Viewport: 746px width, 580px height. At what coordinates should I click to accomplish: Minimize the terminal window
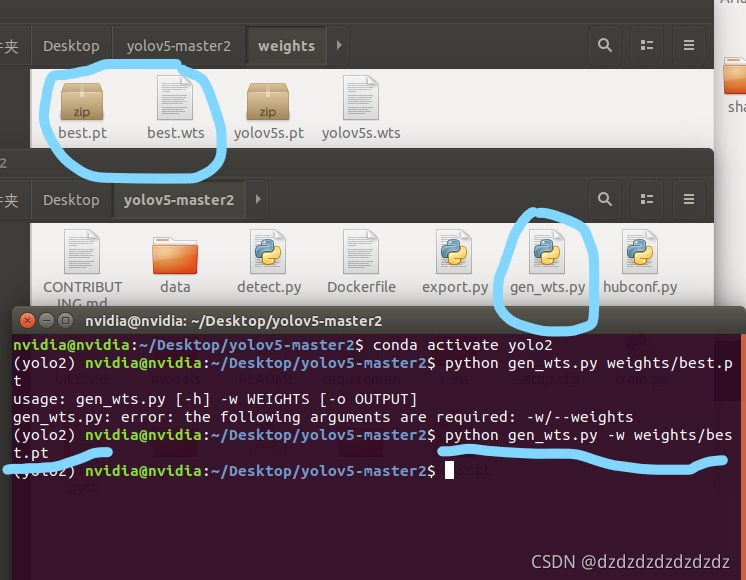[46, 321]
